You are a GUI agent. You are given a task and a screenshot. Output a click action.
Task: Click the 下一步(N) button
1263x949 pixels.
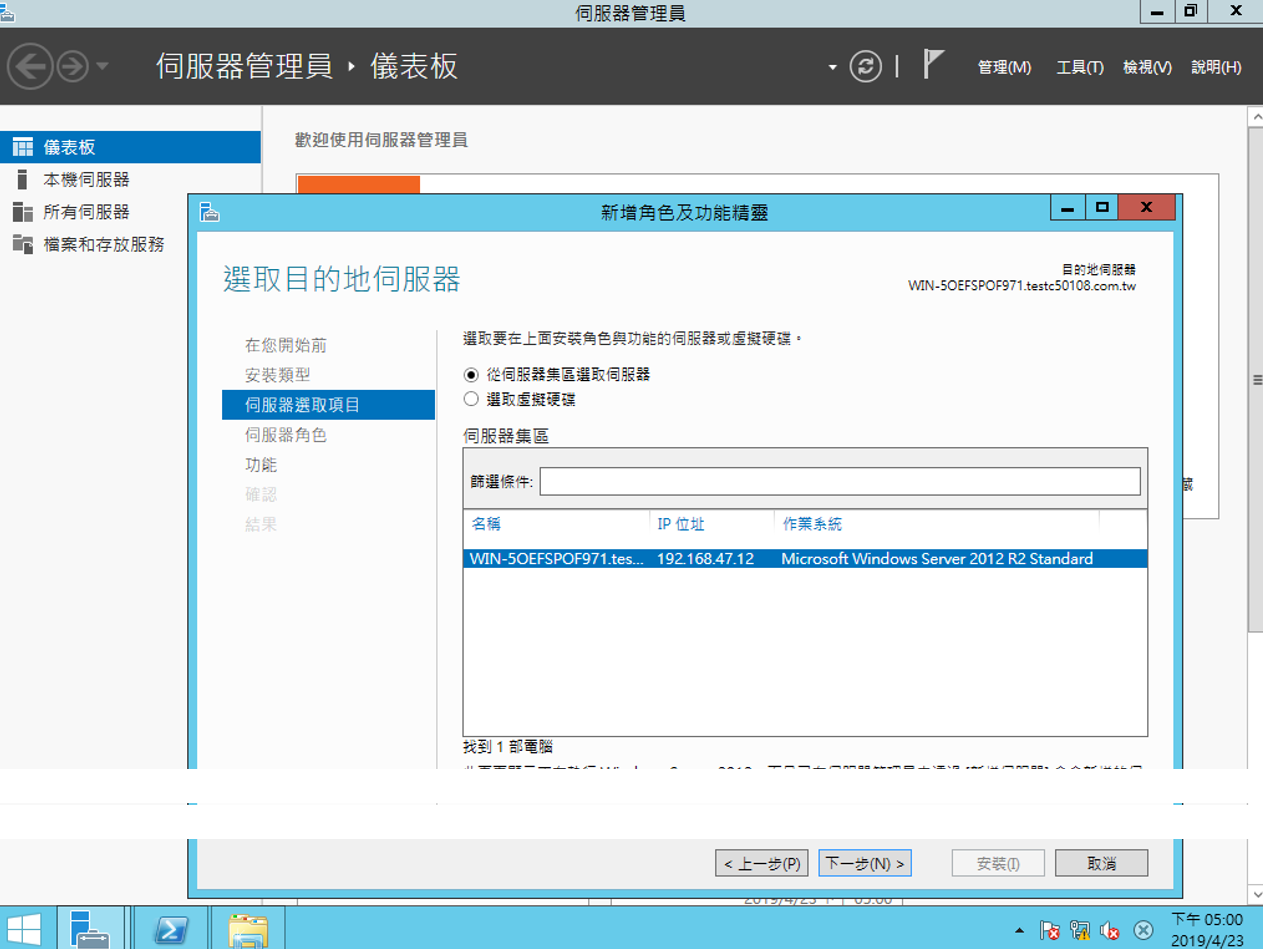click(x=865, y=863)
